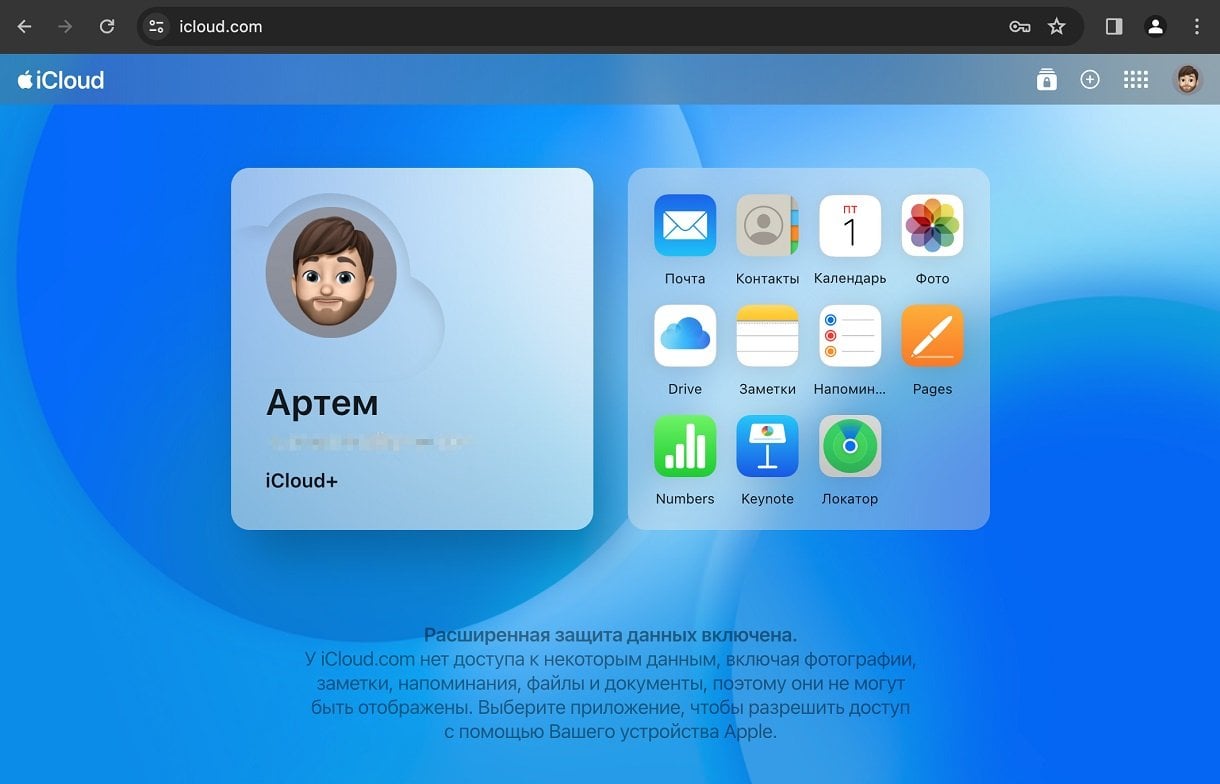Launch Keynote
The image size is (1220, 784).
click(x=767, y=446)
